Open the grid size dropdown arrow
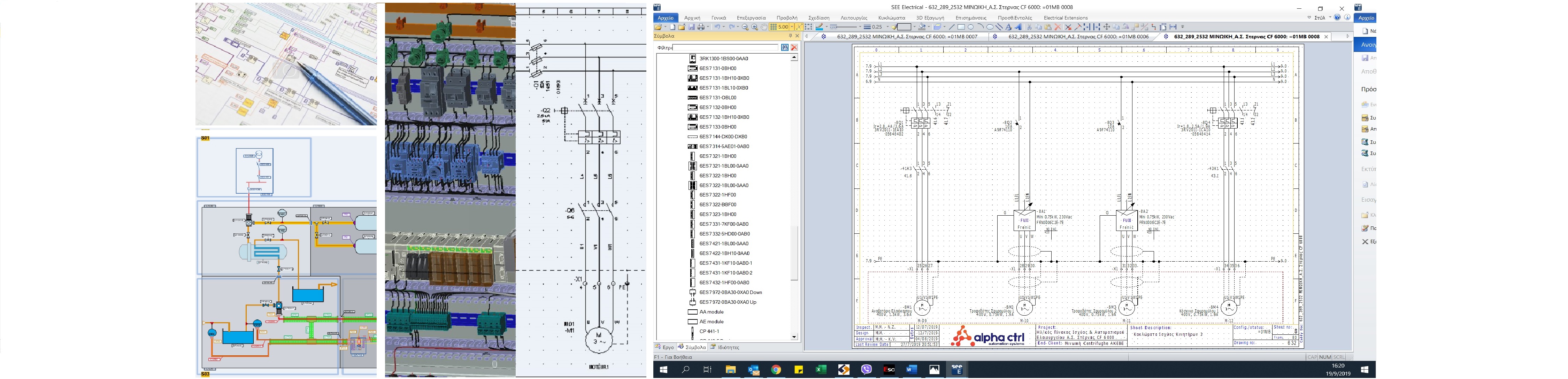 tap(792, 27)
